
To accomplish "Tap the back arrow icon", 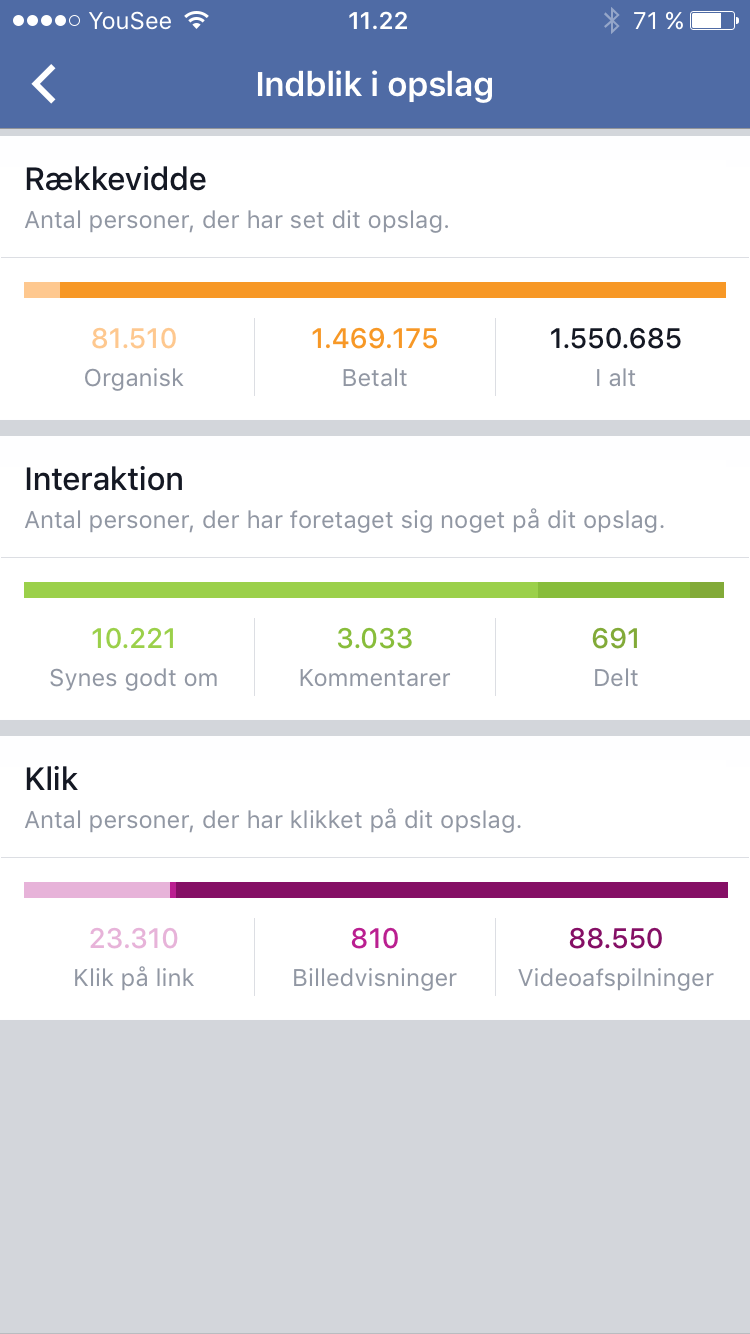I will click(44, 84).
